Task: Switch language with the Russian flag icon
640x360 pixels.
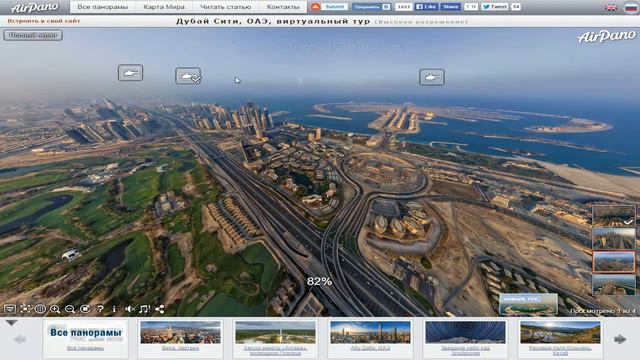Action: tap(631, 7)
